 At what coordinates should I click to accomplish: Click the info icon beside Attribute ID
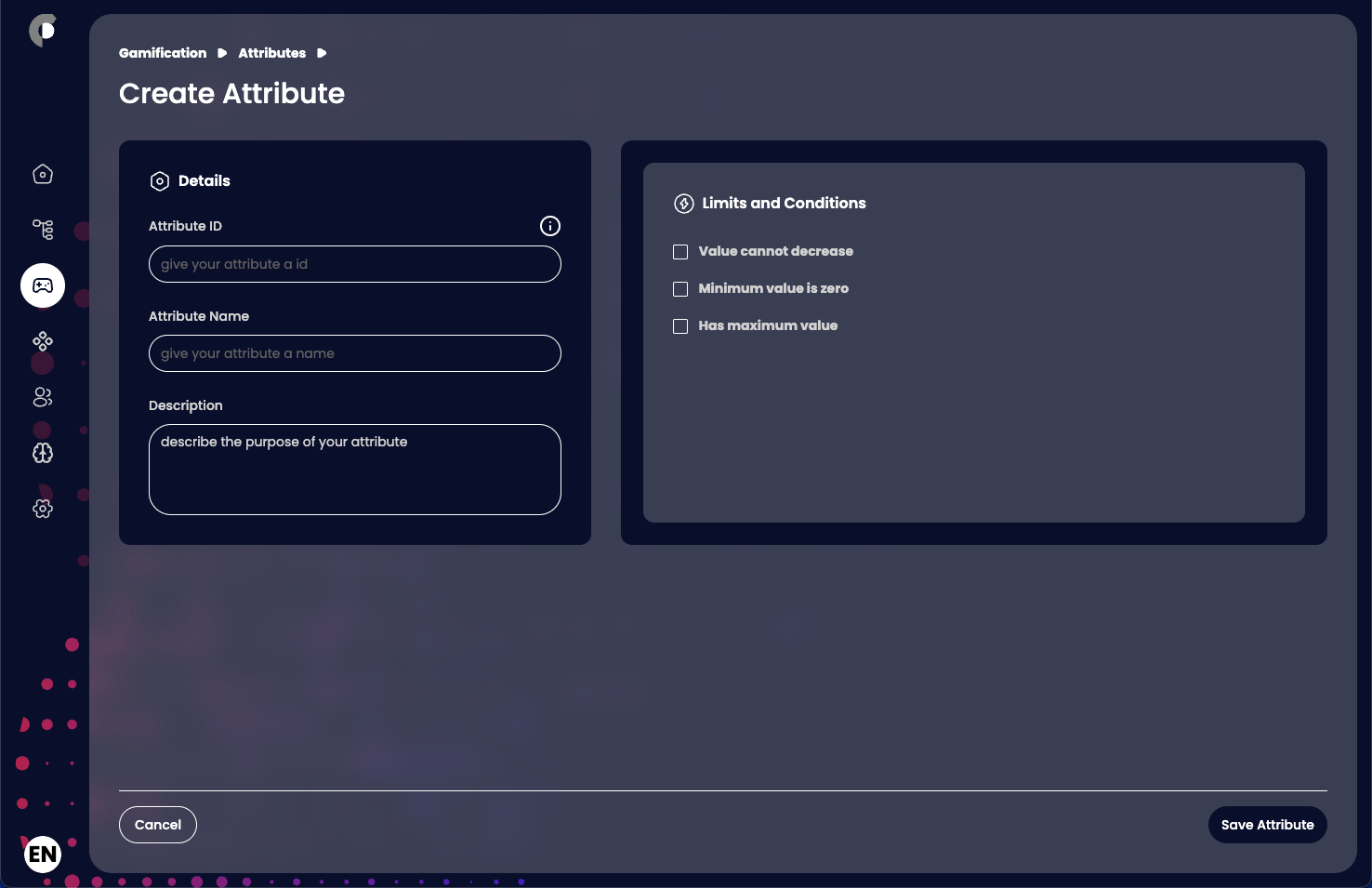[x=549, y=226]
